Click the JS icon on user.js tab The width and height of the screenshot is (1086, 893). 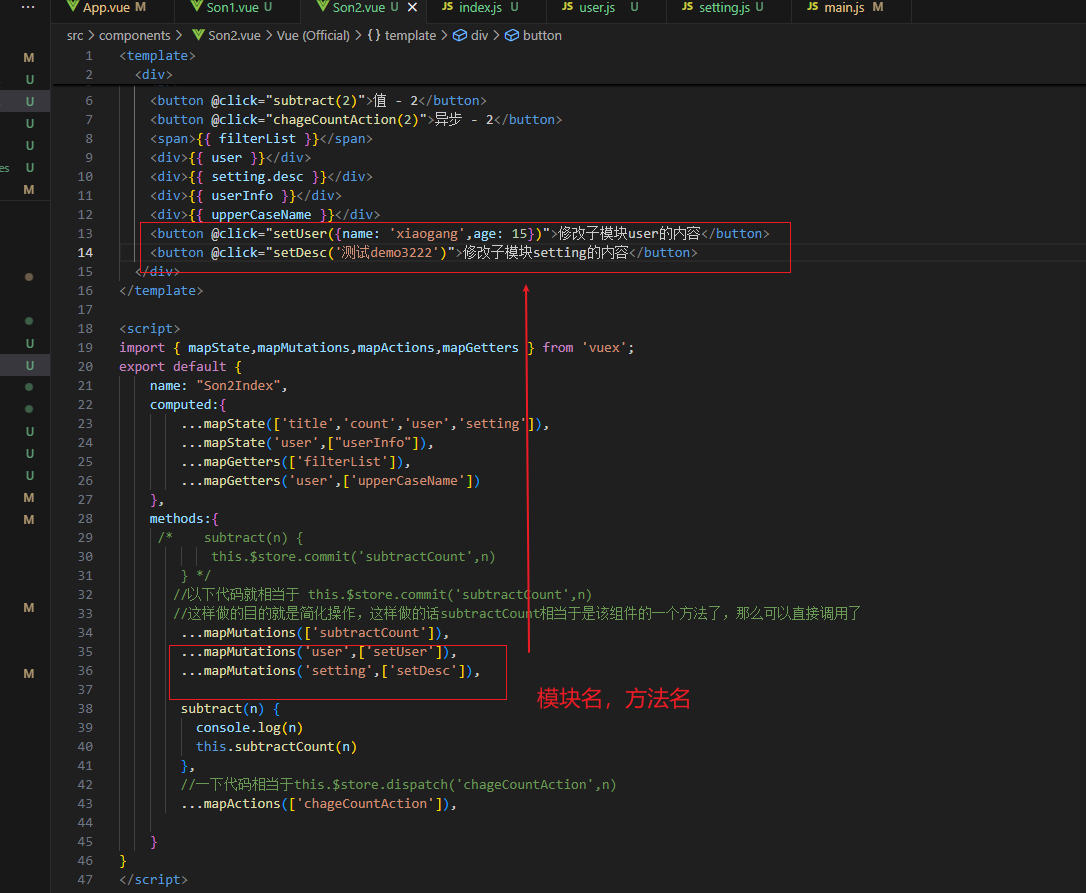[x=567, y=6]
